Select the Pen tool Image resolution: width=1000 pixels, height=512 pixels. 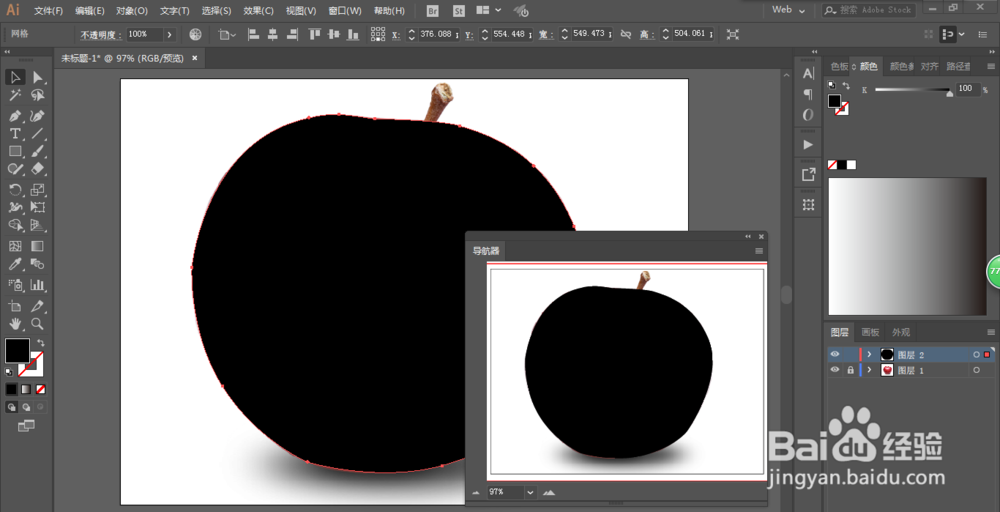click(x=15, y=116)
